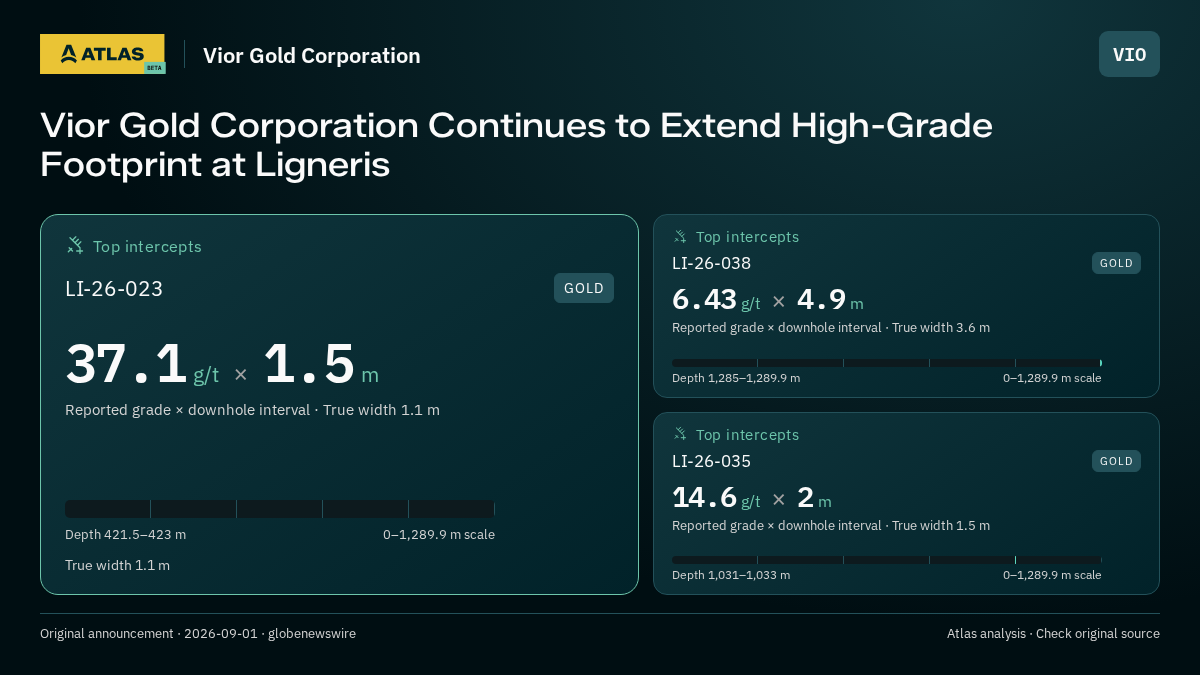Click the GOLD tag on LI-26-023
Screen dimensions: 1200x675
click(x=584, y=288)
